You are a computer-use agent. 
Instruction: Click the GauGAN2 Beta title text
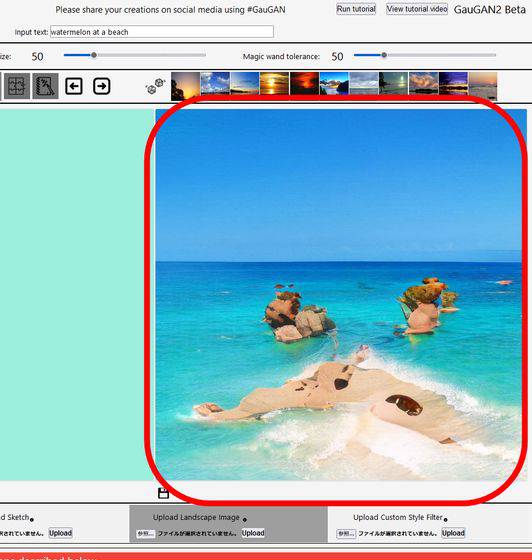pos(490,10)
